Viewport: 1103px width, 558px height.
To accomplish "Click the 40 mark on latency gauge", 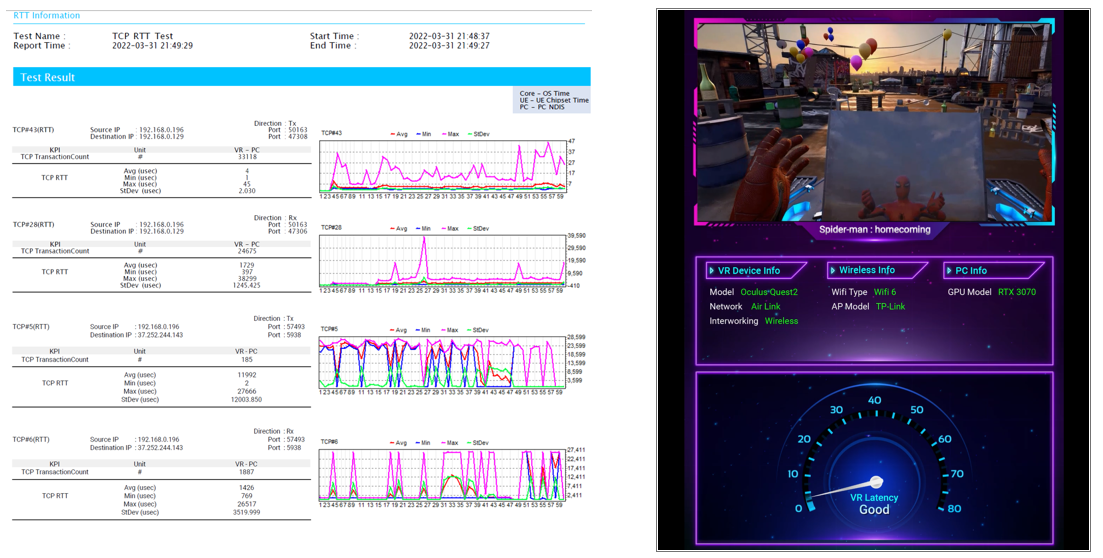I will pyautogui.click(x=874, y=400).
